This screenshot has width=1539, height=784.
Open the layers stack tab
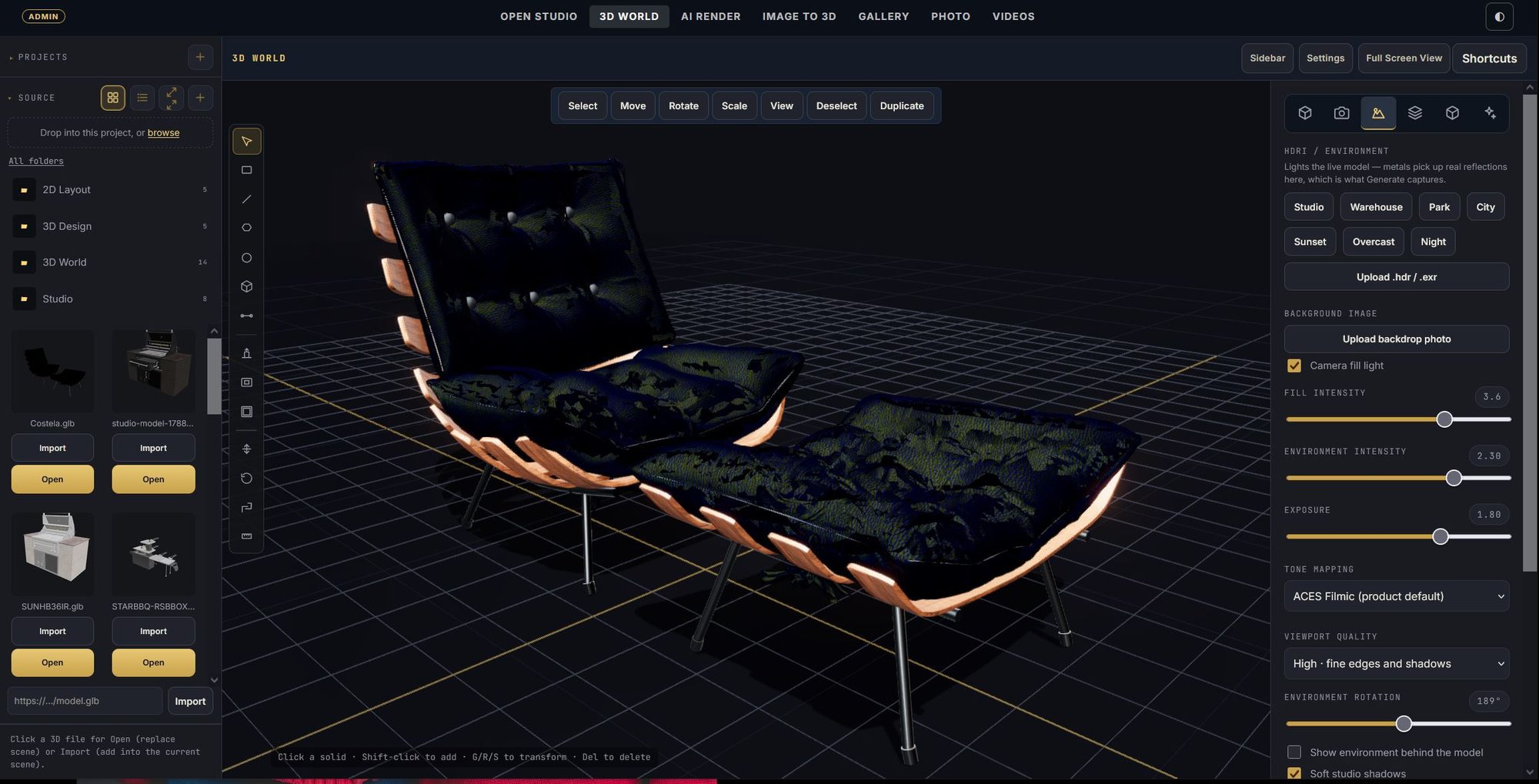point(1414,113)
